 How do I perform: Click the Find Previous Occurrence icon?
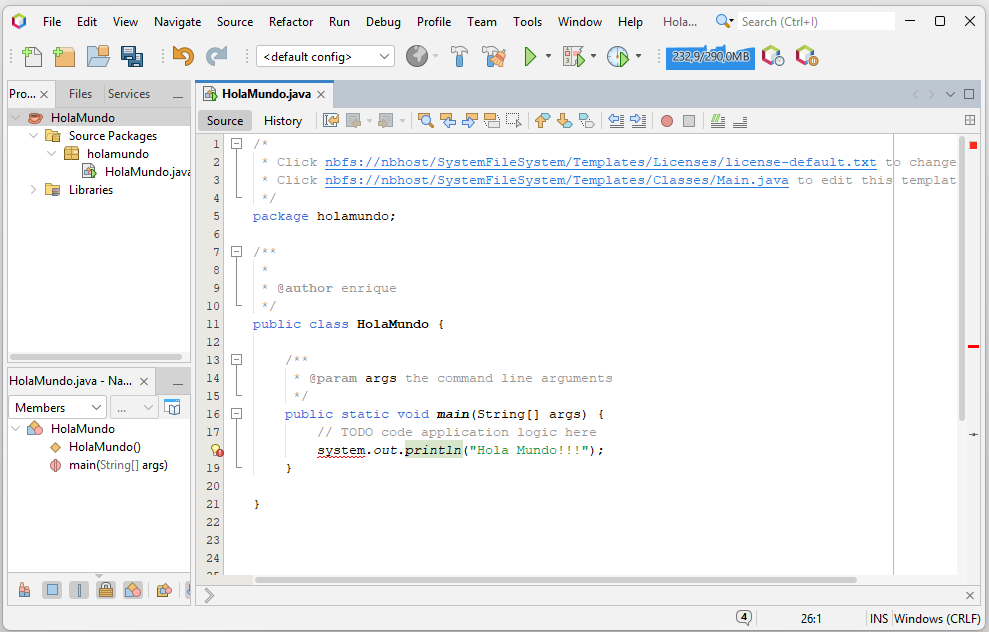pos(448,120)
